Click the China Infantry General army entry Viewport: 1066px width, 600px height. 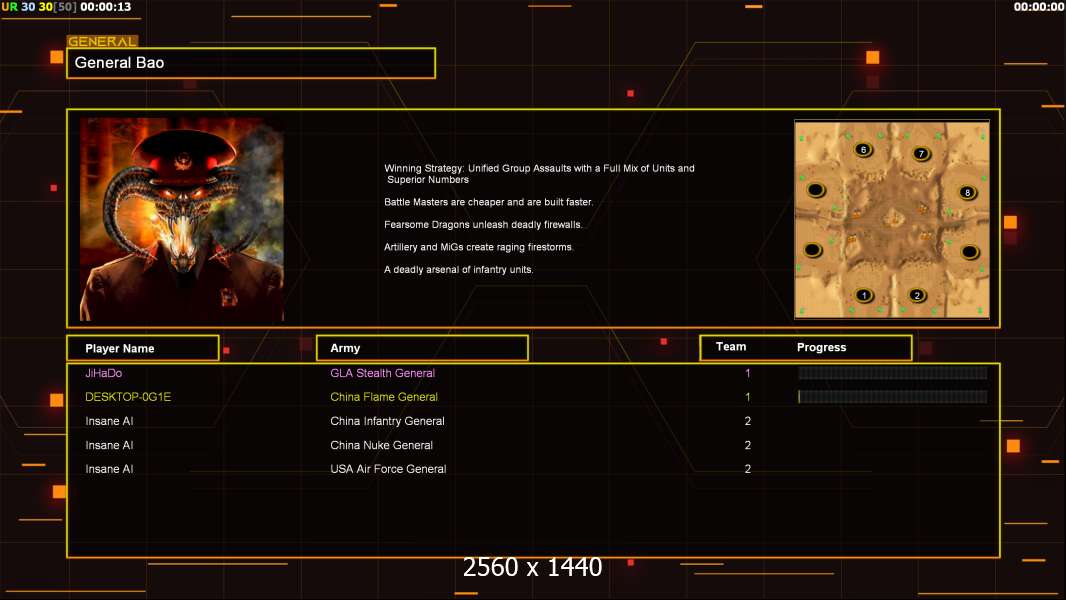click(x=387, y=421)
